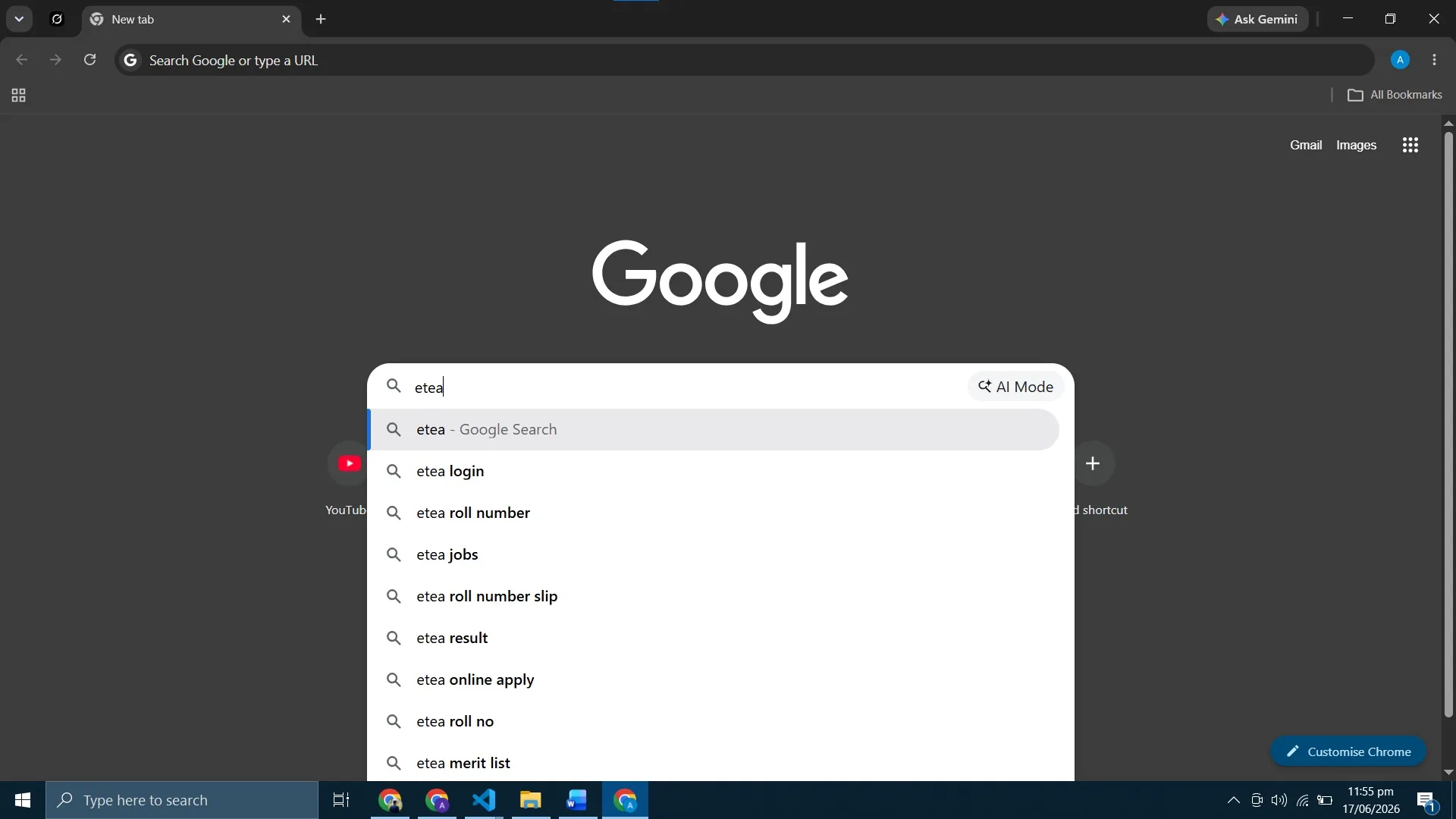Select the "etea result" suggestion

pyautogui.click(x=714, y=638)
